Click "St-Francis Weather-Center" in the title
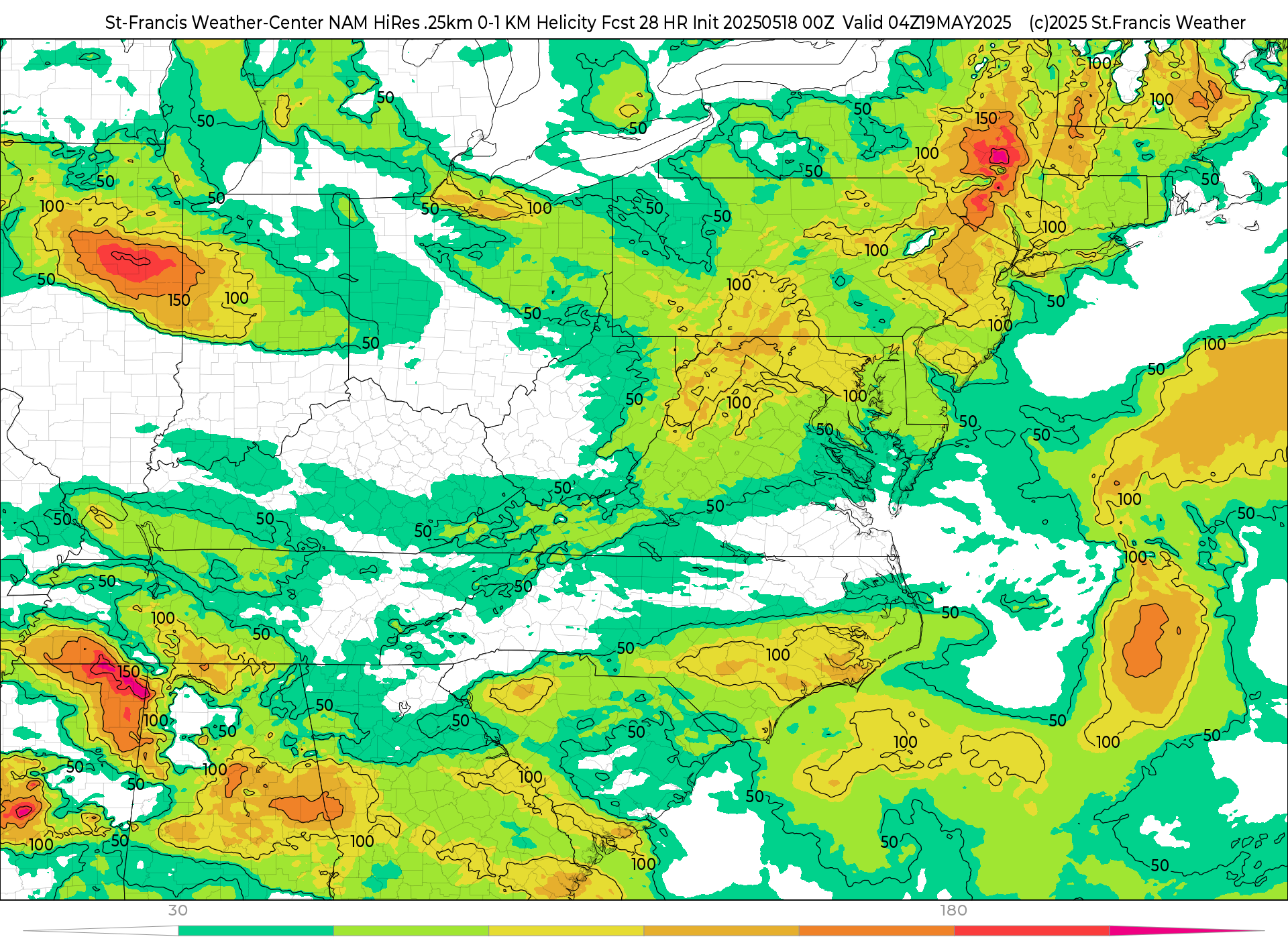Viewport: 1288px width, 939px height. [x=215, y=23]
